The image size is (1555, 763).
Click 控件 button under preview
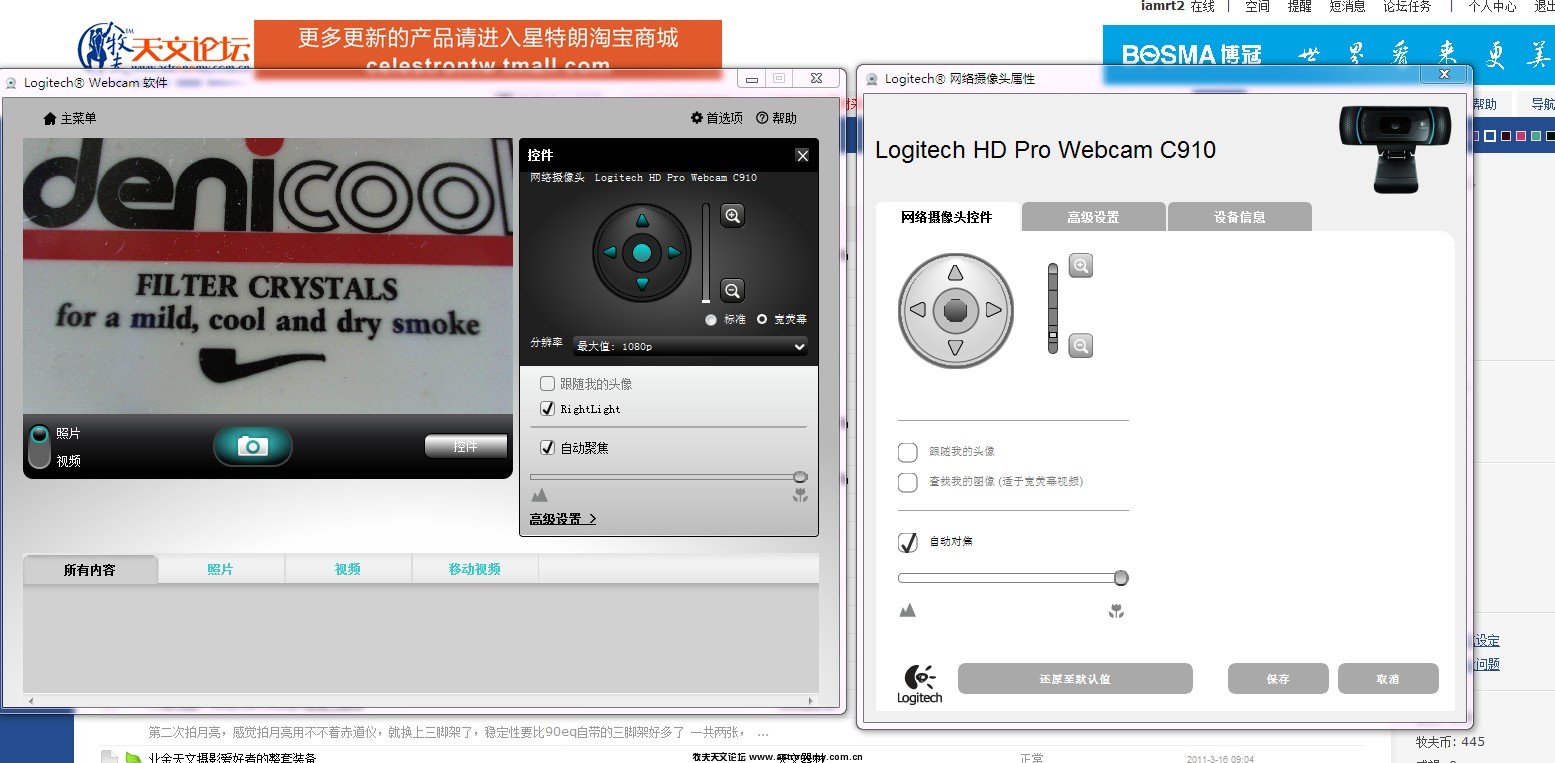(466, 446)
